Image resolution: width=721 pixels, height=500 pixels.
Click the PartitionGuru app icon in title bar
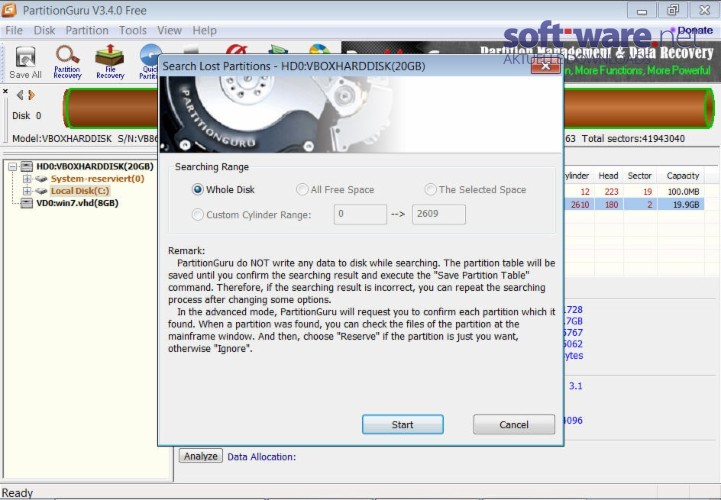click(x=9, y=10)
